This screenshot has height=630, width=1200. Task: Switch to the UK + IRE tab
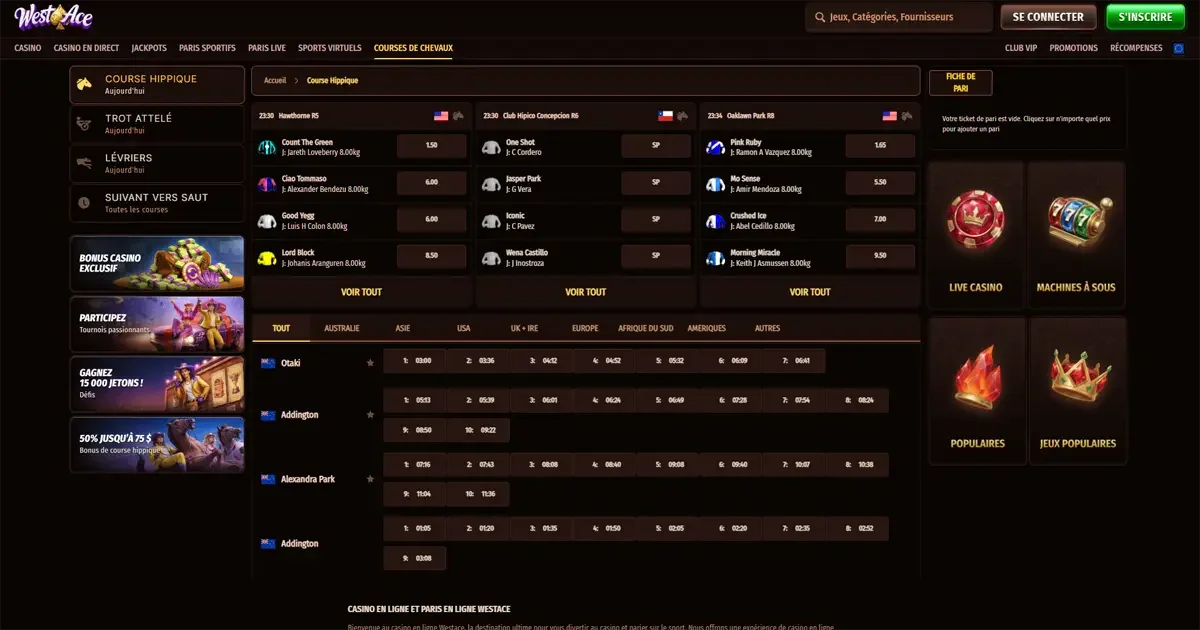524,328
